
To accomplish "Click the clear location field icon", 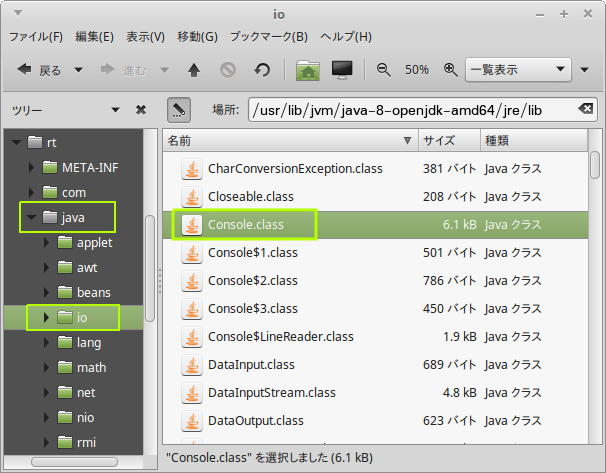I will point(585,109).
